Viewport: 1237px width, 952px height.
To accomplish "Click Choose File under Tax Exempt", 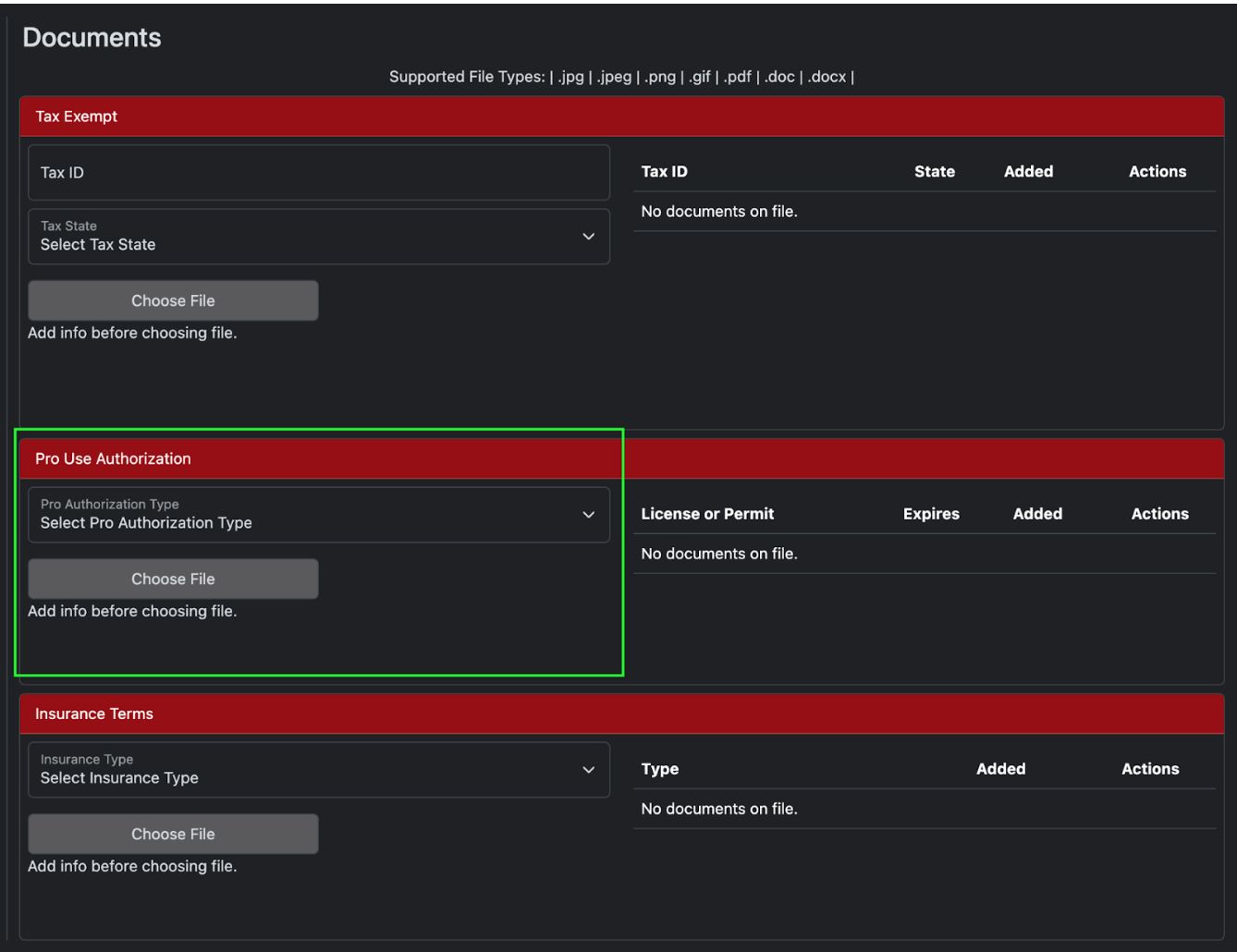I will point(173,301).
